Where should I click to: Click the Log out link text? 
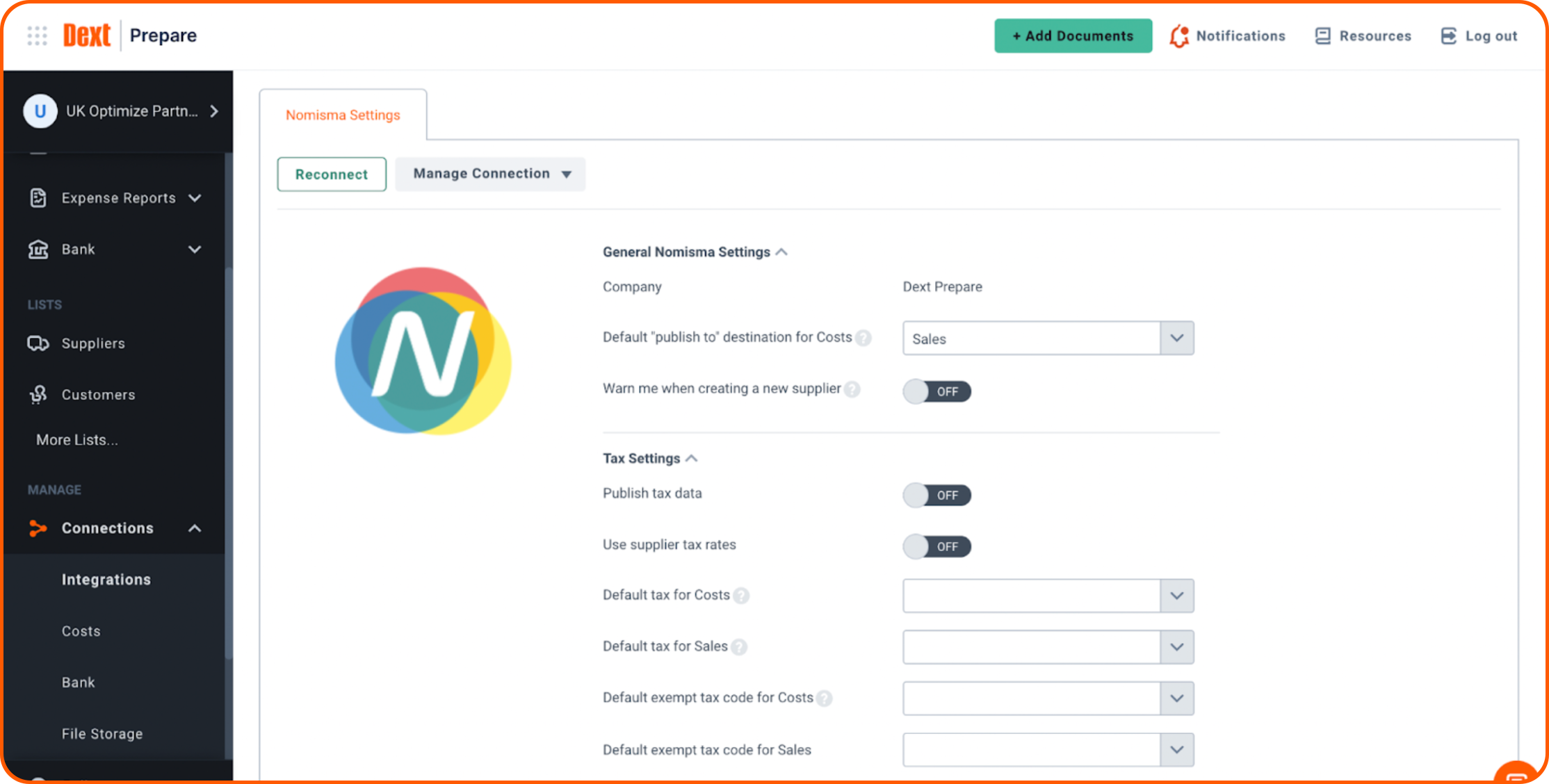pos(1491,36)
